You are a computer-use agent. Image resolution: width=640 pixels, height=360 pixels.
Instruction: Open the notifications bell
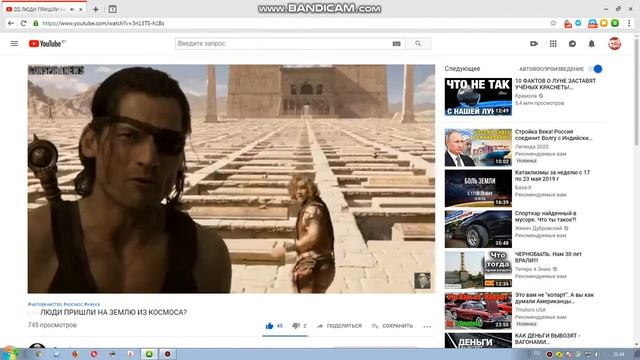coord(591,43)
